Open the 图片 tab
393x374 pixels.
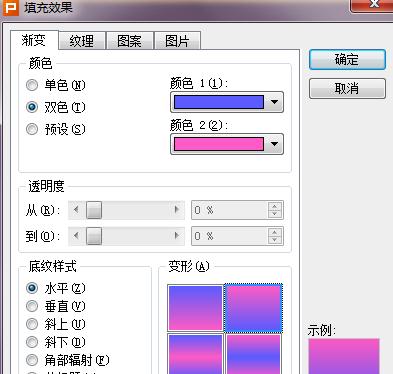click(x=177, y=41)
